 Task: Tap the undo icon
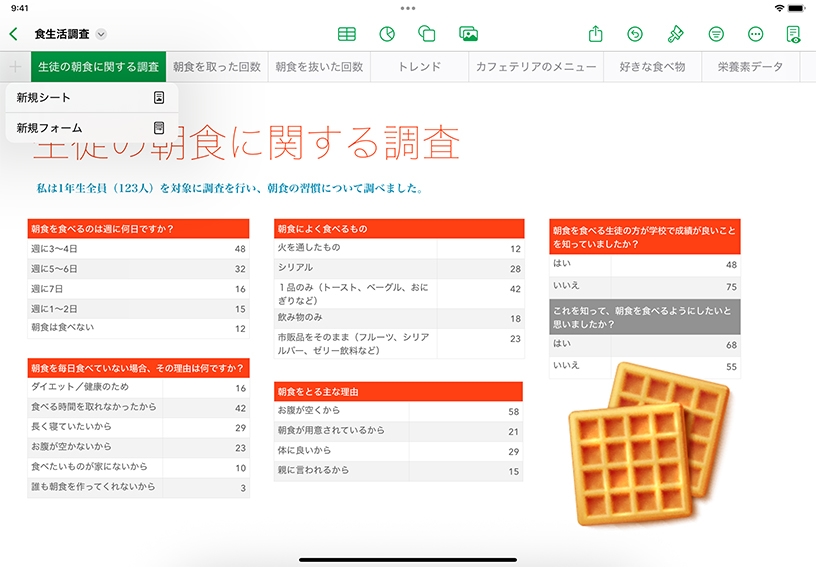[635, 34]
